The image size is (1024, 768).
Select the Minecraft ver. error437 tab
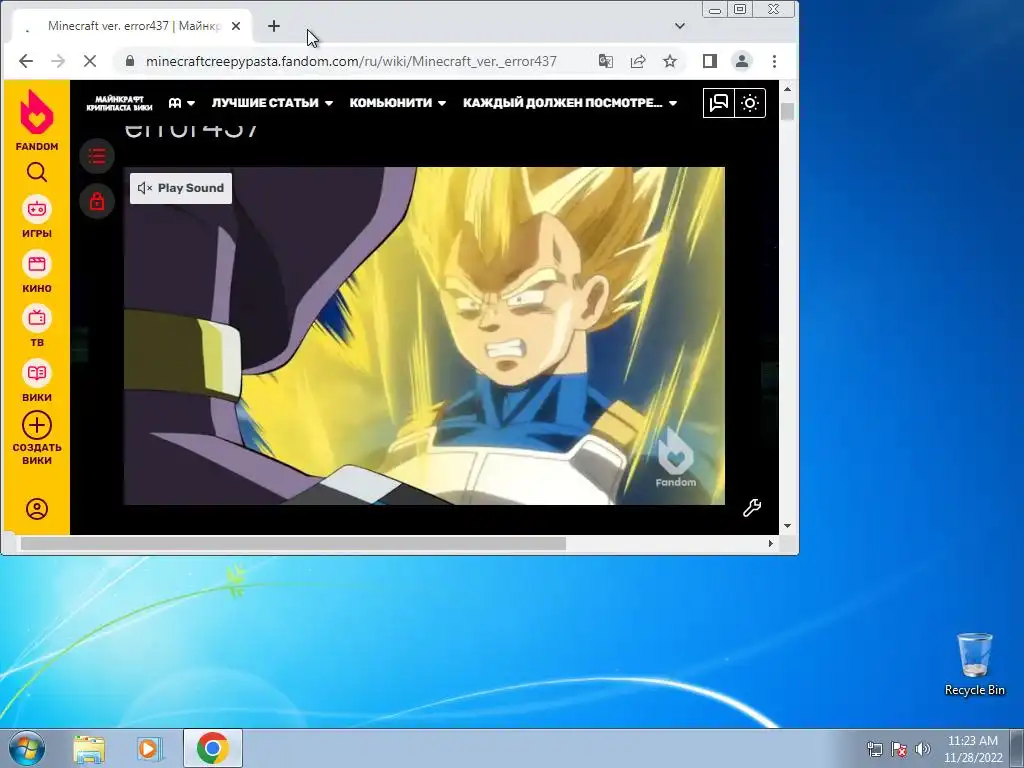135,26
